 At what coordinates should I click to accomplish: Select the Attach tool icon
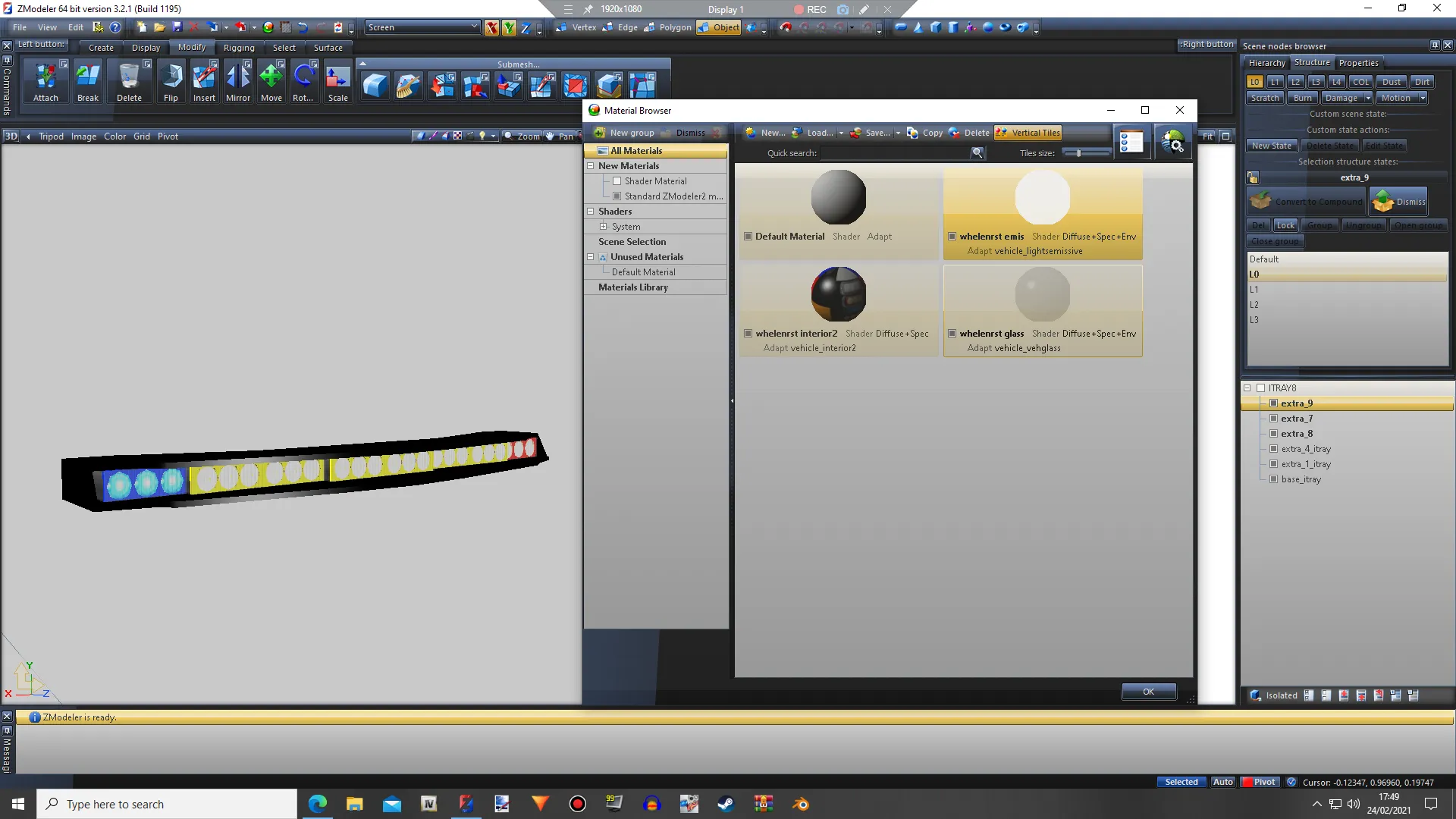pyautogui.click(x=45, y=77)
